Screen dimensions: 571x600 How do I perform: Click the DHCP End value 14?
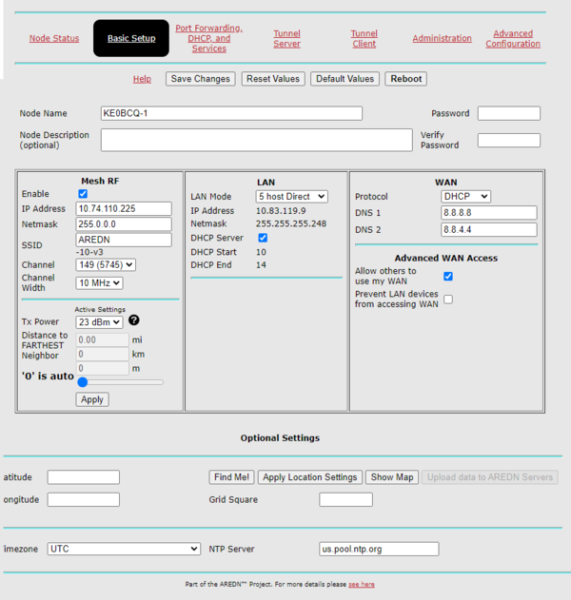[x=261, y=265]
